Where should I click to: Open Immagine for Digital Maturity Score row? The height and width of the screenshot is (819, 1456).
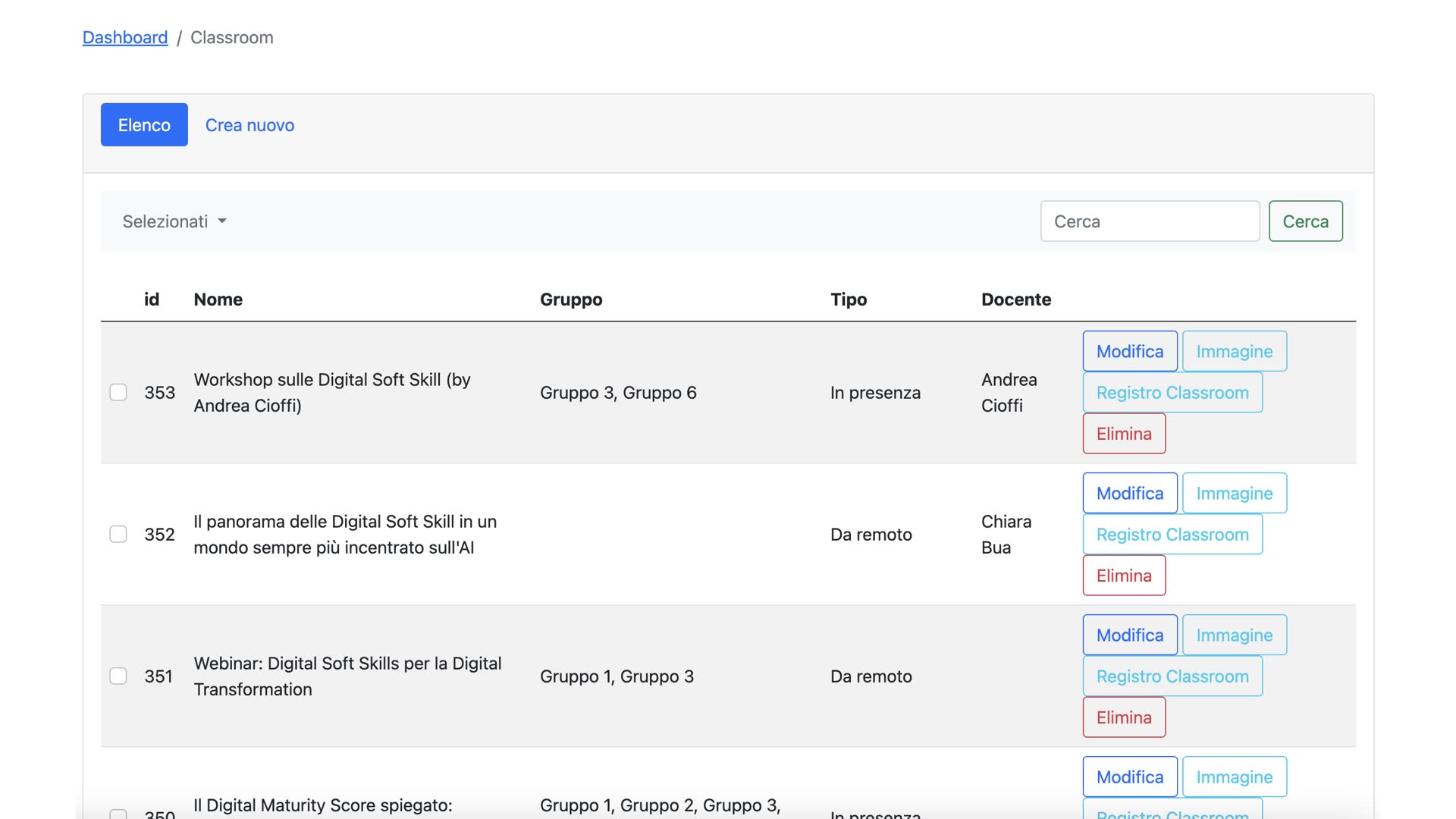(1234, 777)
